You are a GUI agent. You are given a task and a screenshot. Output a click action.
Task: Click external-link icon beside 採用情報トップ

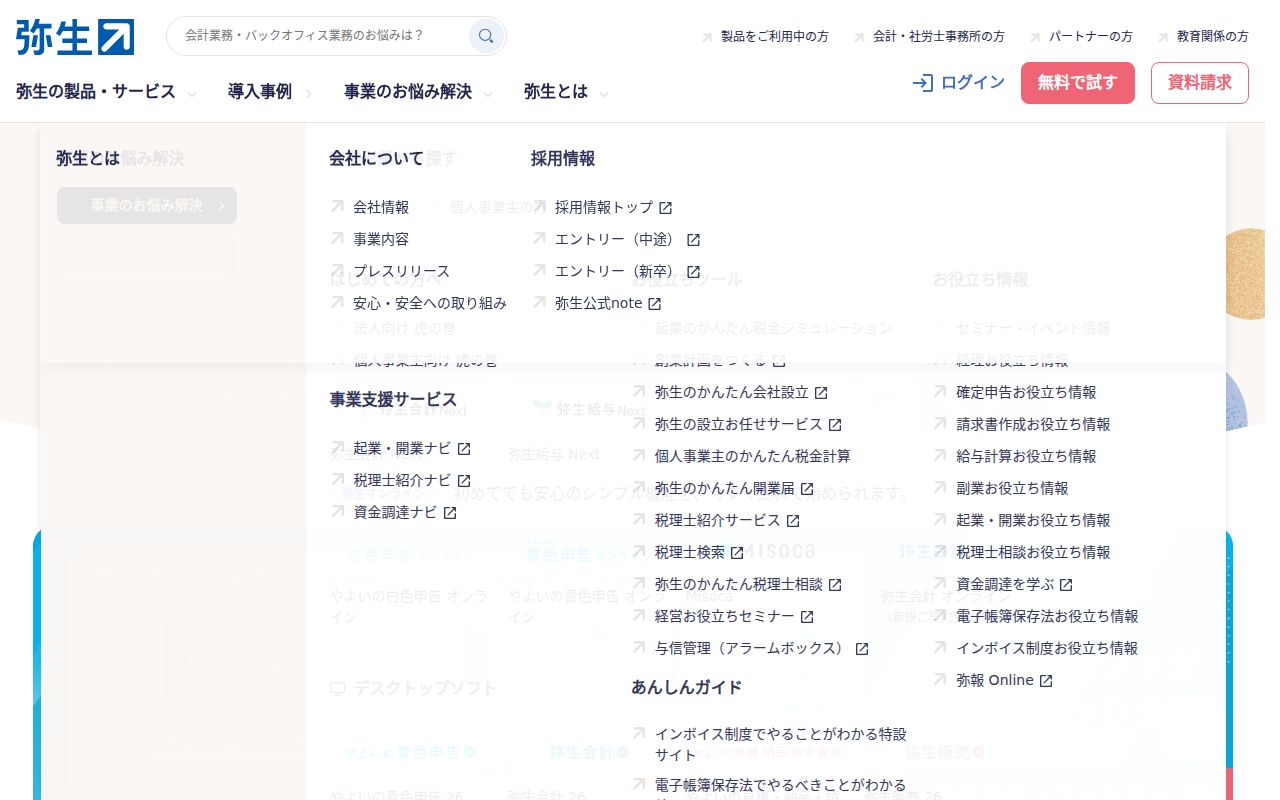point(665,208)
